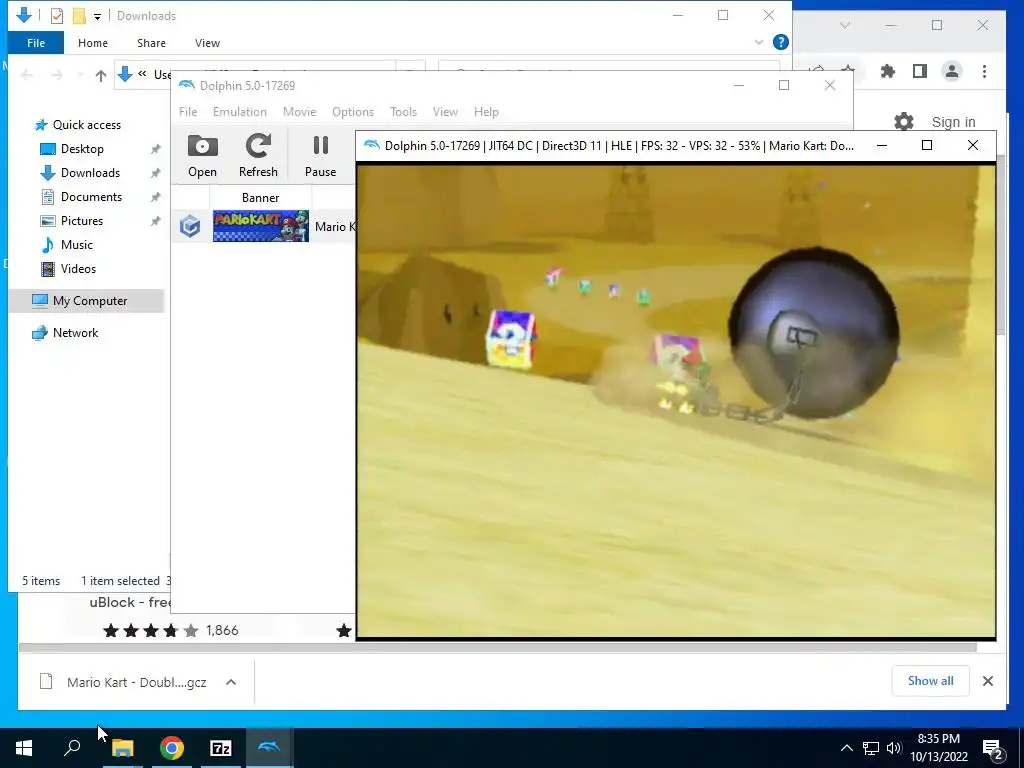Toggle Chrome side panel icon
Screen dimensions: 1024x768
920,71
